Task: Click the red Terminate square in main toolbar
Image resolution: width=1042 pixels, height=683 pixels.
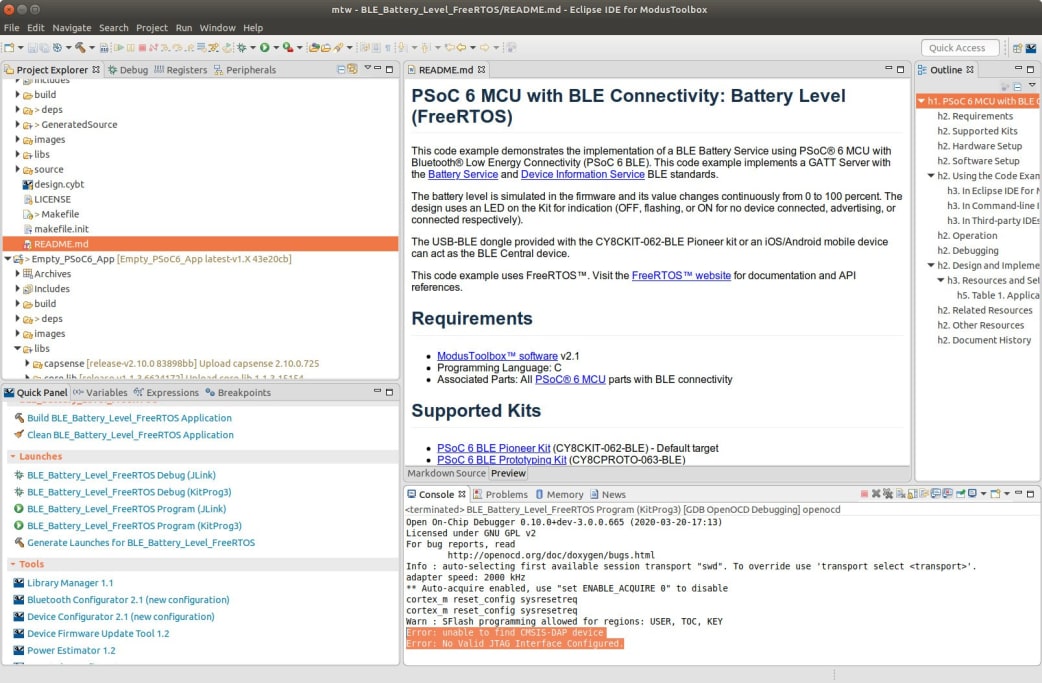Action: pos(142,48)
